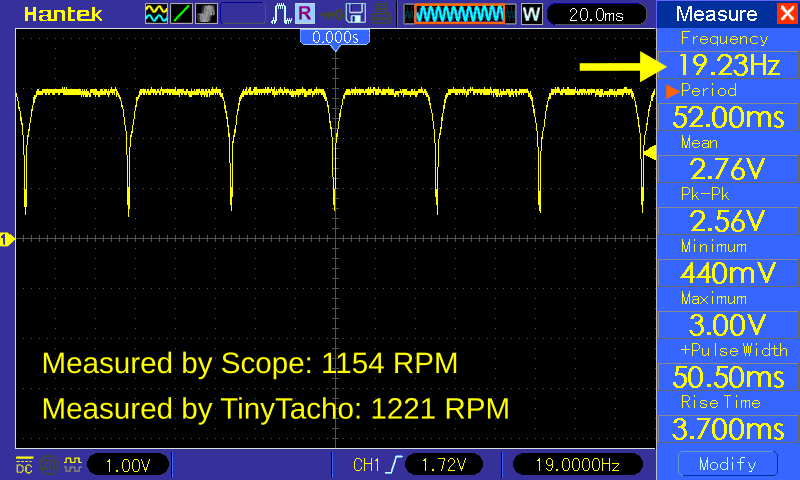Click the 20.0ms timebase readout
The height and width of the screenshot is (480, 800).
coord(596,14)
